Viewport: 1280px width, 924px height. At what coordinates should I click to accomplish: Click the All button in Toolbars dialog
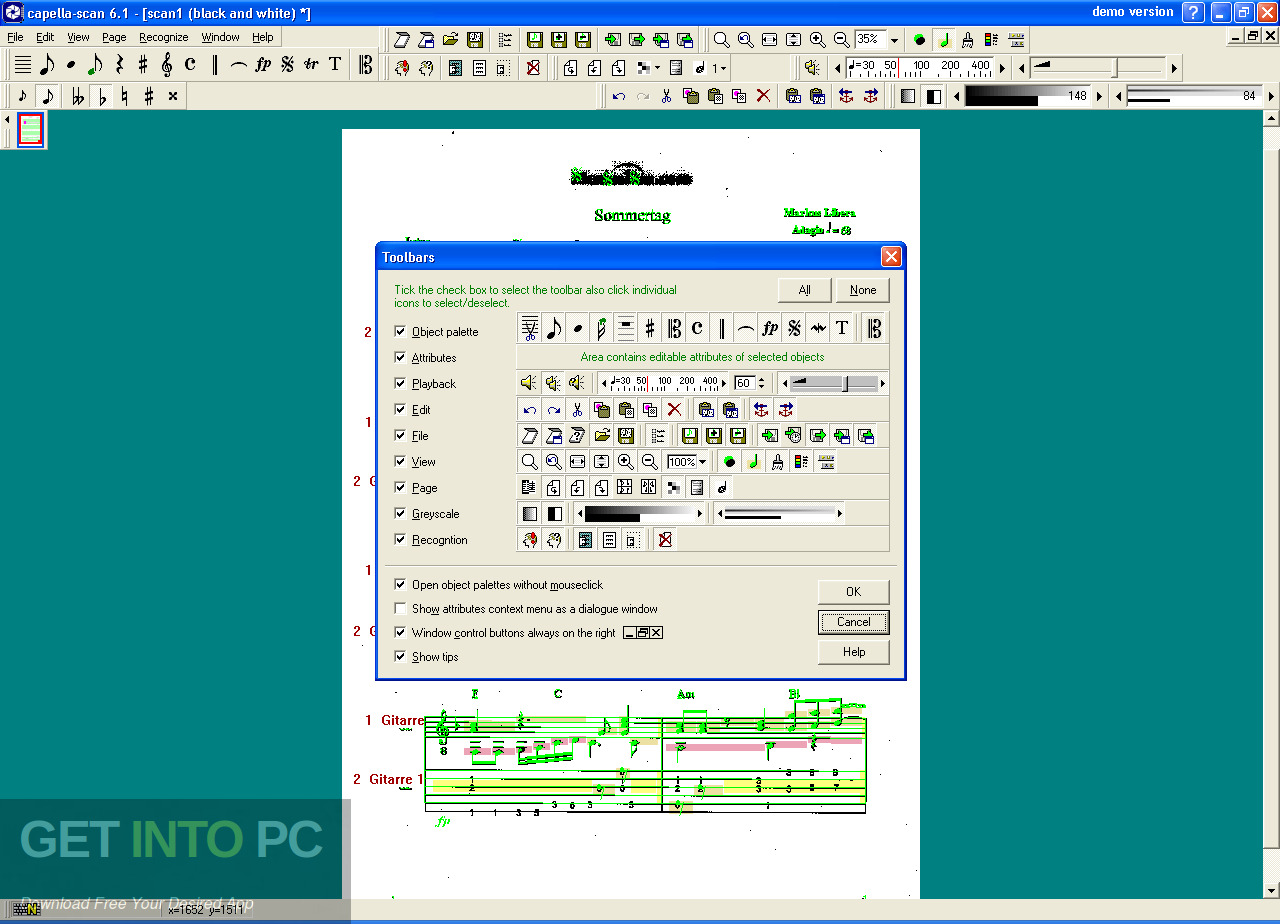(x=804, y=290)
